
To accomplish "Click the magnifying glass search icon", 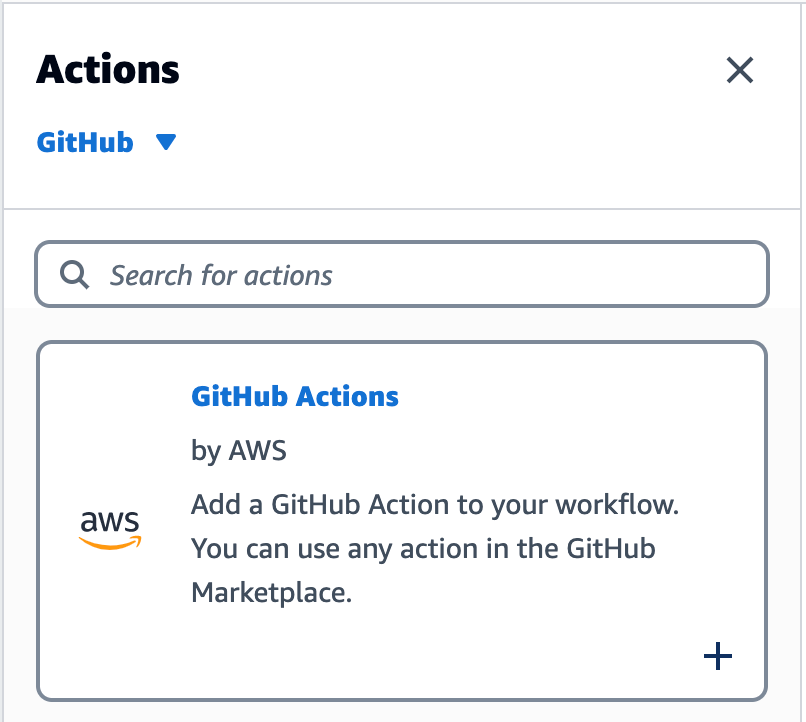I will [74, 274].
